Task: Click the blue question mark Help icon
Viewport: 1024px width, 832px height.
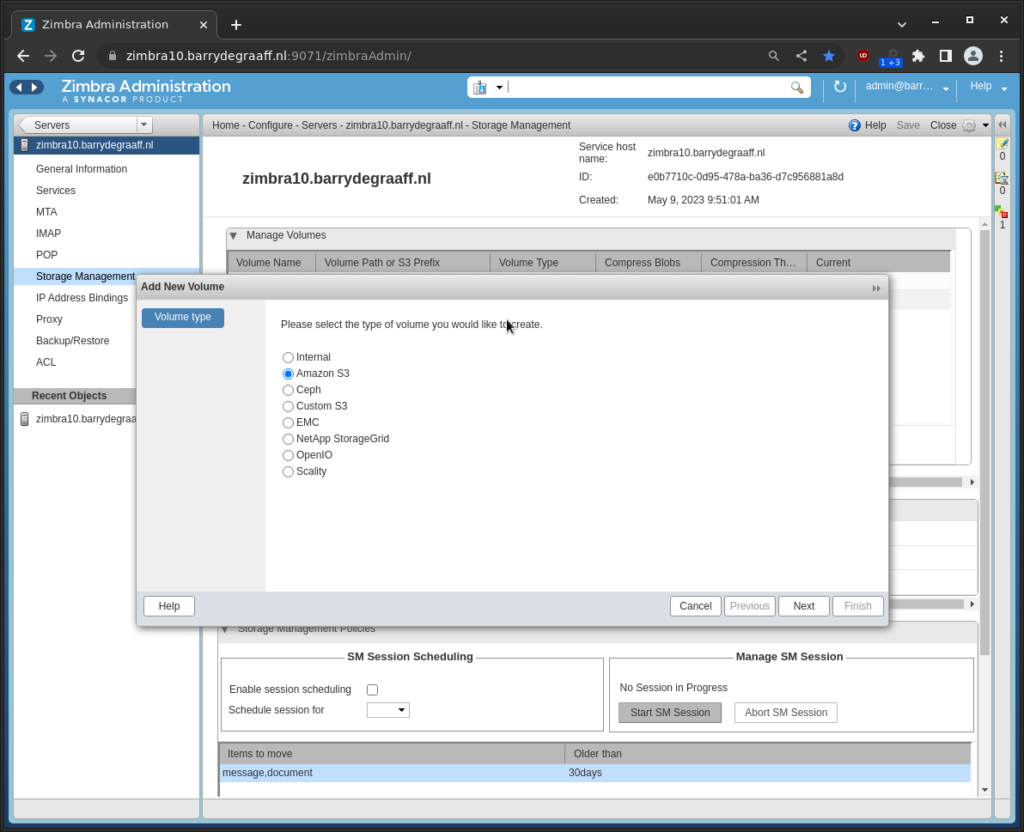Action: click(x=854, y=125)
